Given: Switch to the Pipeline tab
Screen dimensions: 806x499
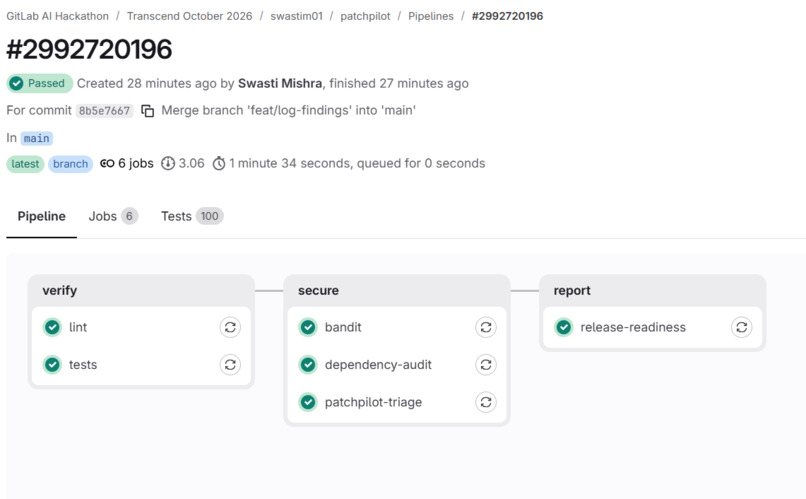Looking at the screenshot, I should point(42,216).
